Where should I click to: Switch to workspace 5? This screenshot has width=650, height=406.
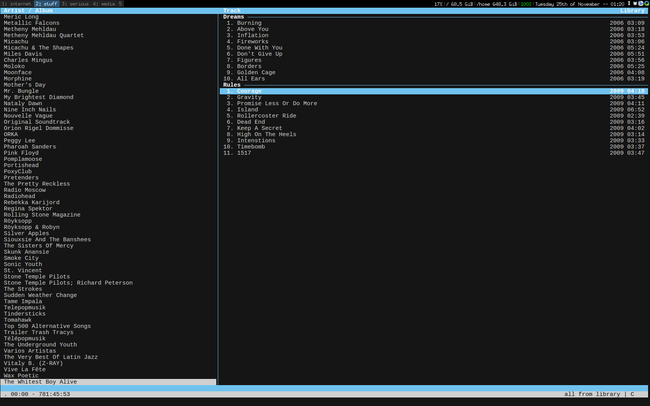tap(120, 4)
